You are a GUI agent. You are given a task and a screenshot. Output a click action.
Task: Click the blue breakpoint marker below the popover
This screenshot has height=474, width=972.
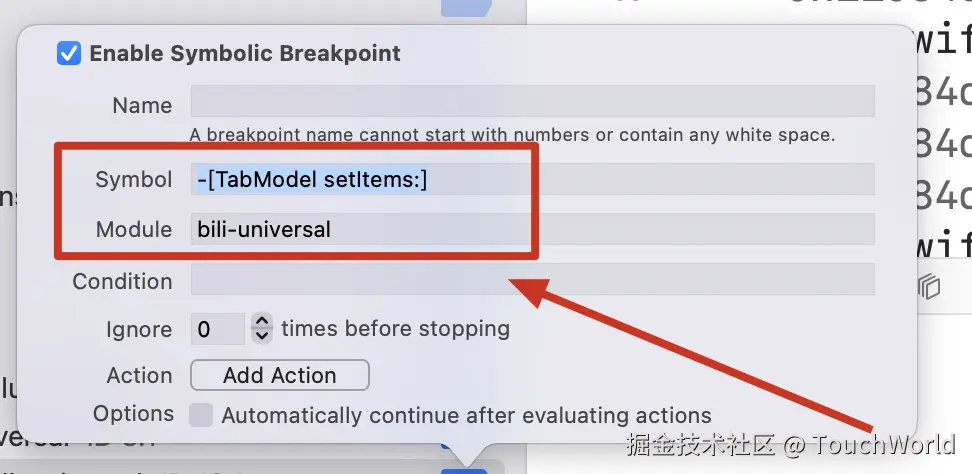[463, 466]
